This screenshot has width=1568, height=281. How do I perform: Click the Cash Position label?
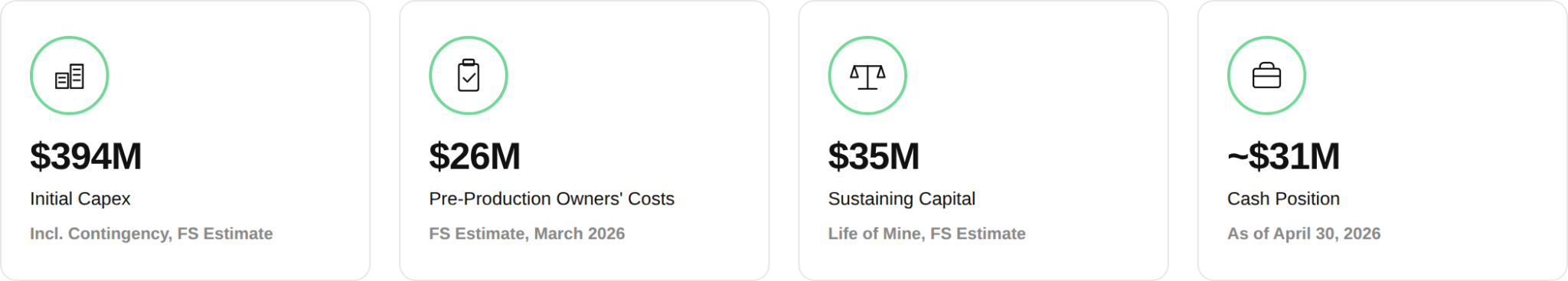(1284, 199)
